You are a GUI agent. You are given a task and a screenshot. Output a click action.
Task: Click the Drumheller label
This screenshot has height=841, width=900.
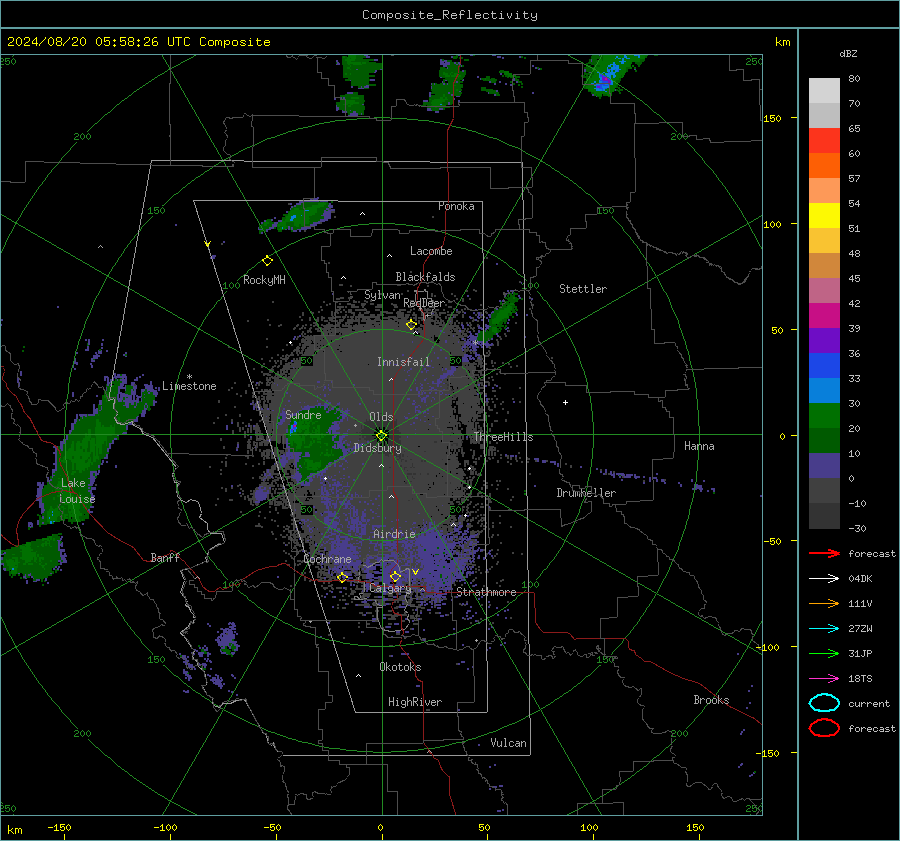[x=586, y=493]
